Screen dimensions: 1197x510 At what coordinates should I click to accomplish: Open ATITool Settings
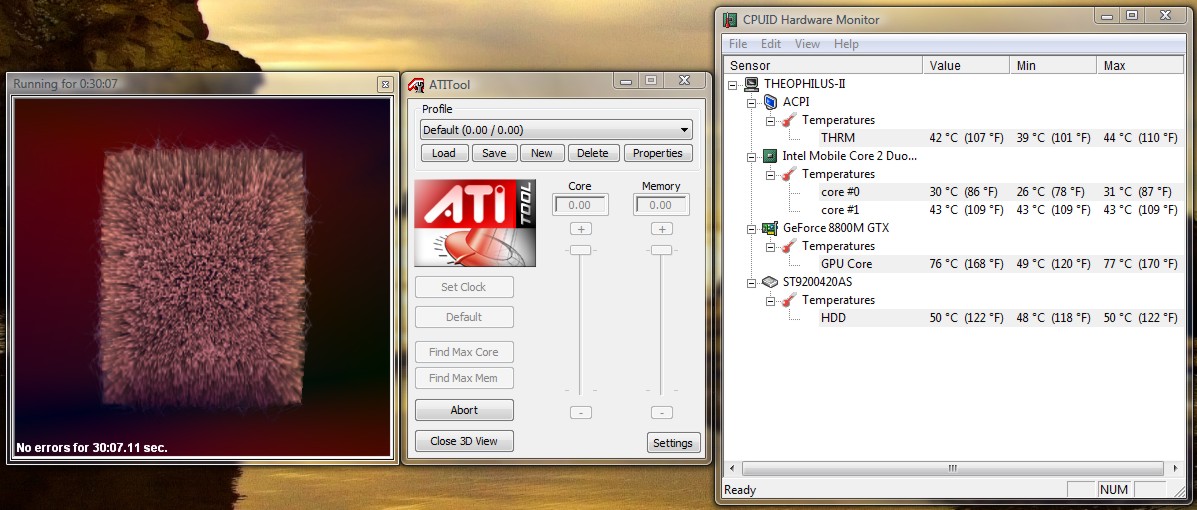(673, 443)
